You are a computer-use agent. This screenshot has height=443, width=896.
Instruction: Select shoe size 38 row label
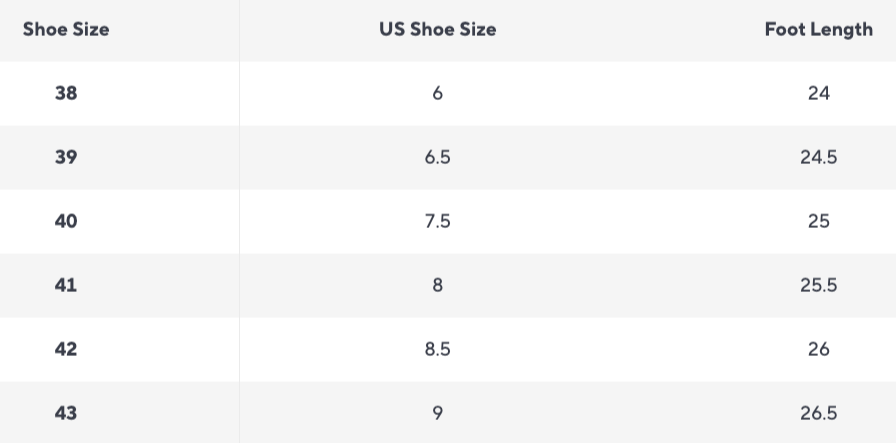[x=66, y=93]
